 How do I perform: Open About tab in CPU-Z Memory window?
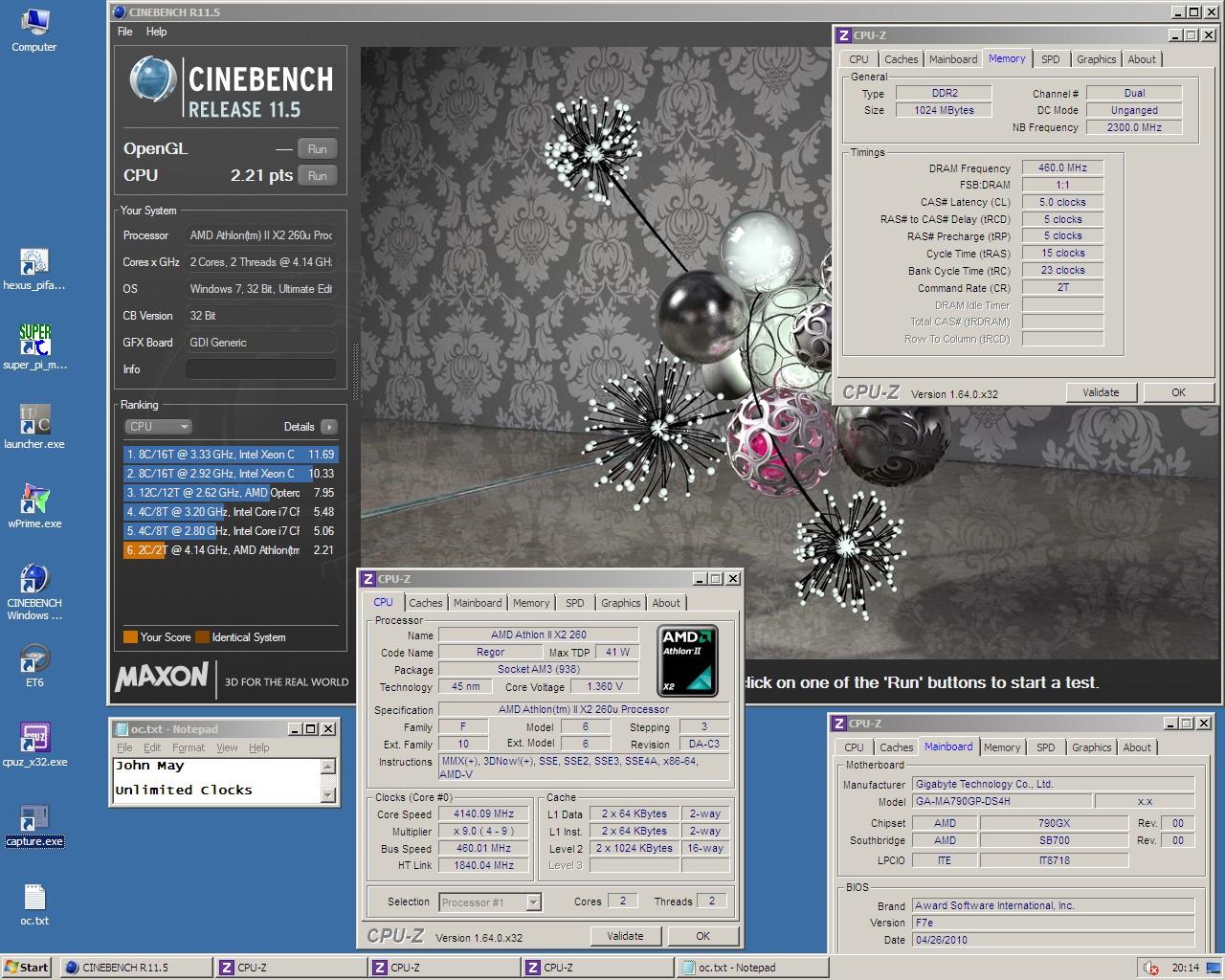tap(1141, 59)
